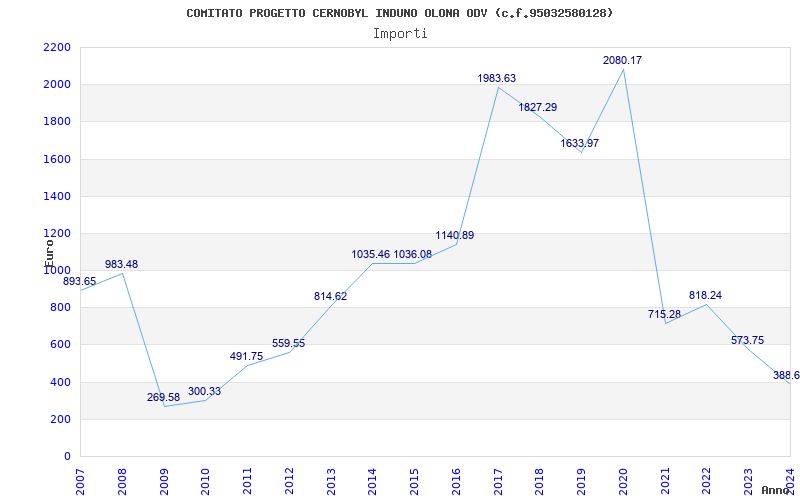Click the 2020 x-axis label
Image resolution: width=800 pixels, height=500 pixels.
pos(623,481)
